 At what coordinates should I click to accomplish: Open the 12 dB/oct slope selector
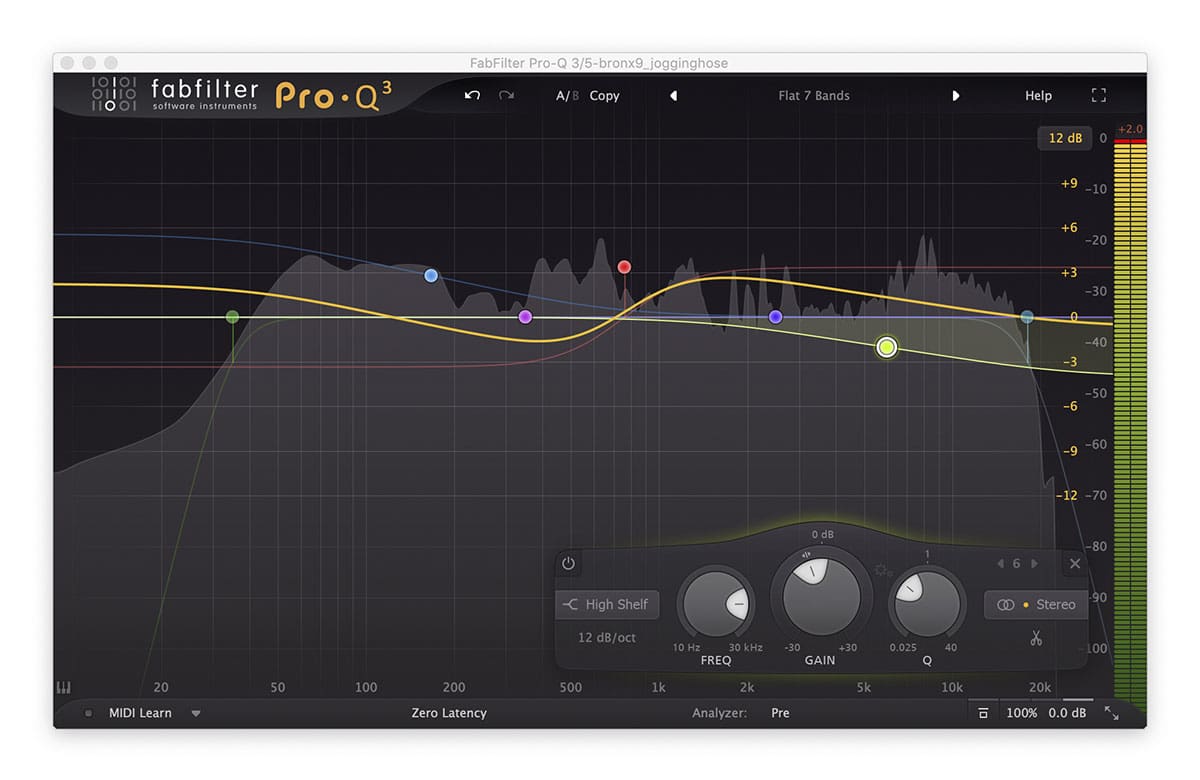click(x=607, y=637)
